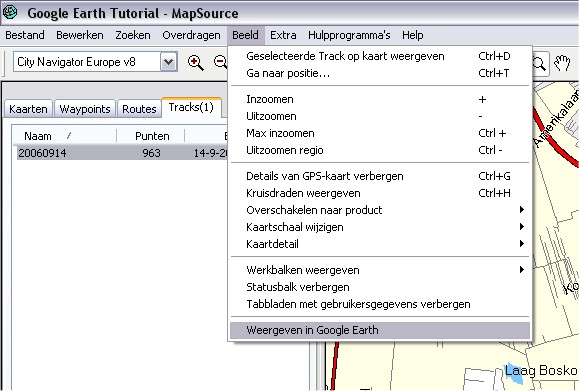
Task: Open the Hulpprogramma's menu
Action: (x=349, y=35)
